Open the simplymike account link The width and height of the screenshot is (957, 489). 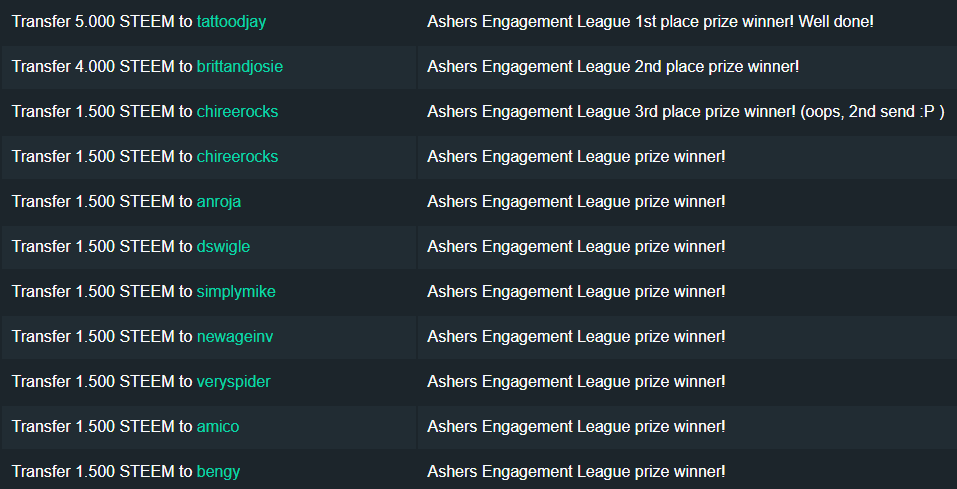pyautogui.click(x=236, y=292)
